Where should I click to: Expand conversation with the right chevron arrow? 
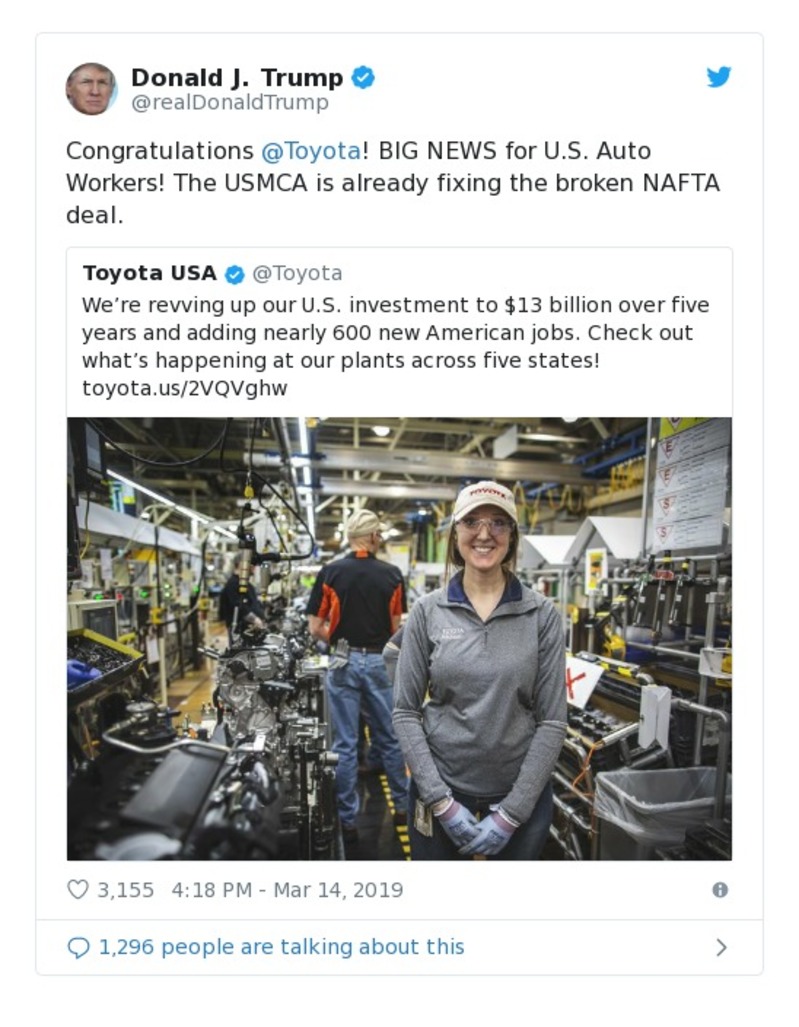click(x=721, y=947)
